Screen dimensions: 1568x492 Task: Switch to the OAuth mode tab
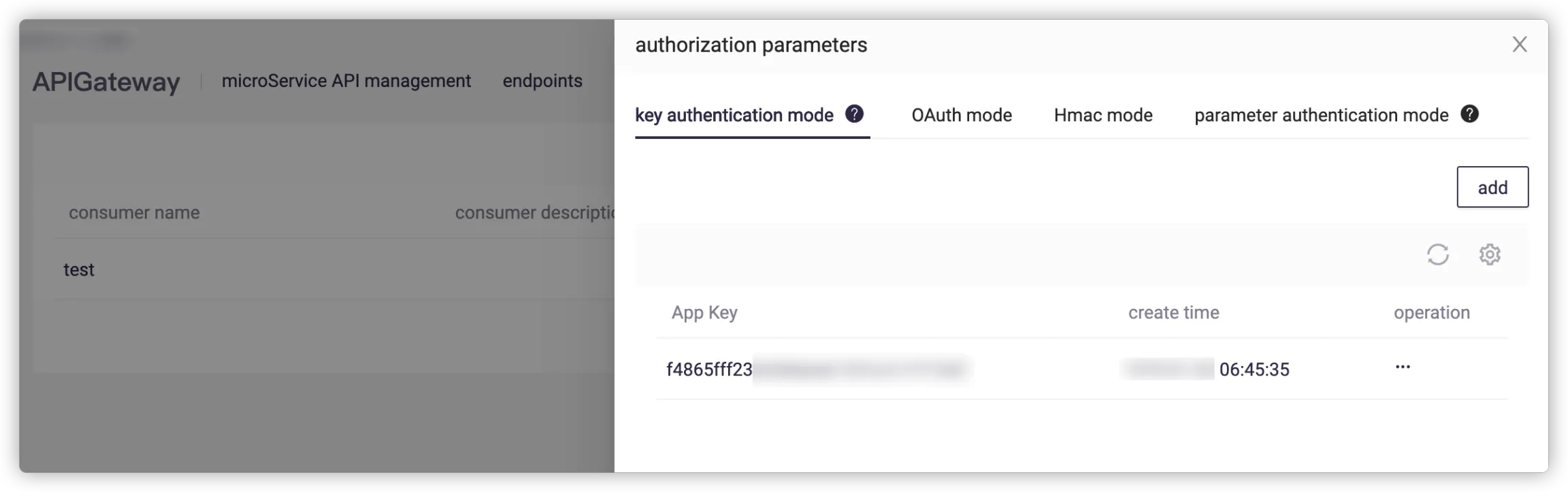tap(961, 116)
